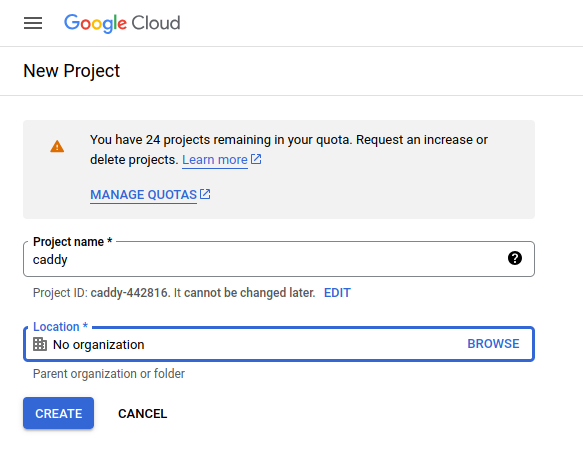This screenshot has width=583, height=466.
Task: Click external-link icon beside Learn more
Action: coord(256,159)
